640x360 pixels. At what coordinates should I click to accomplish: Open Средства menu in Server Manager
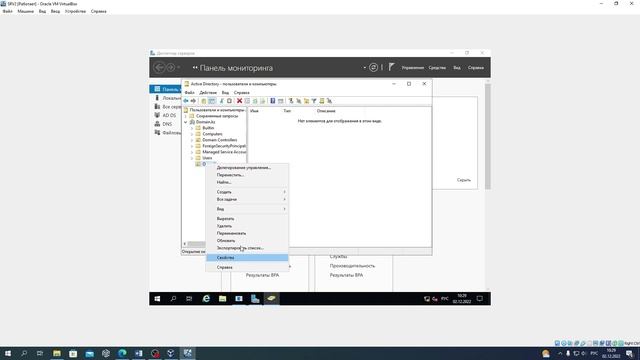click(x=437, y=68)
